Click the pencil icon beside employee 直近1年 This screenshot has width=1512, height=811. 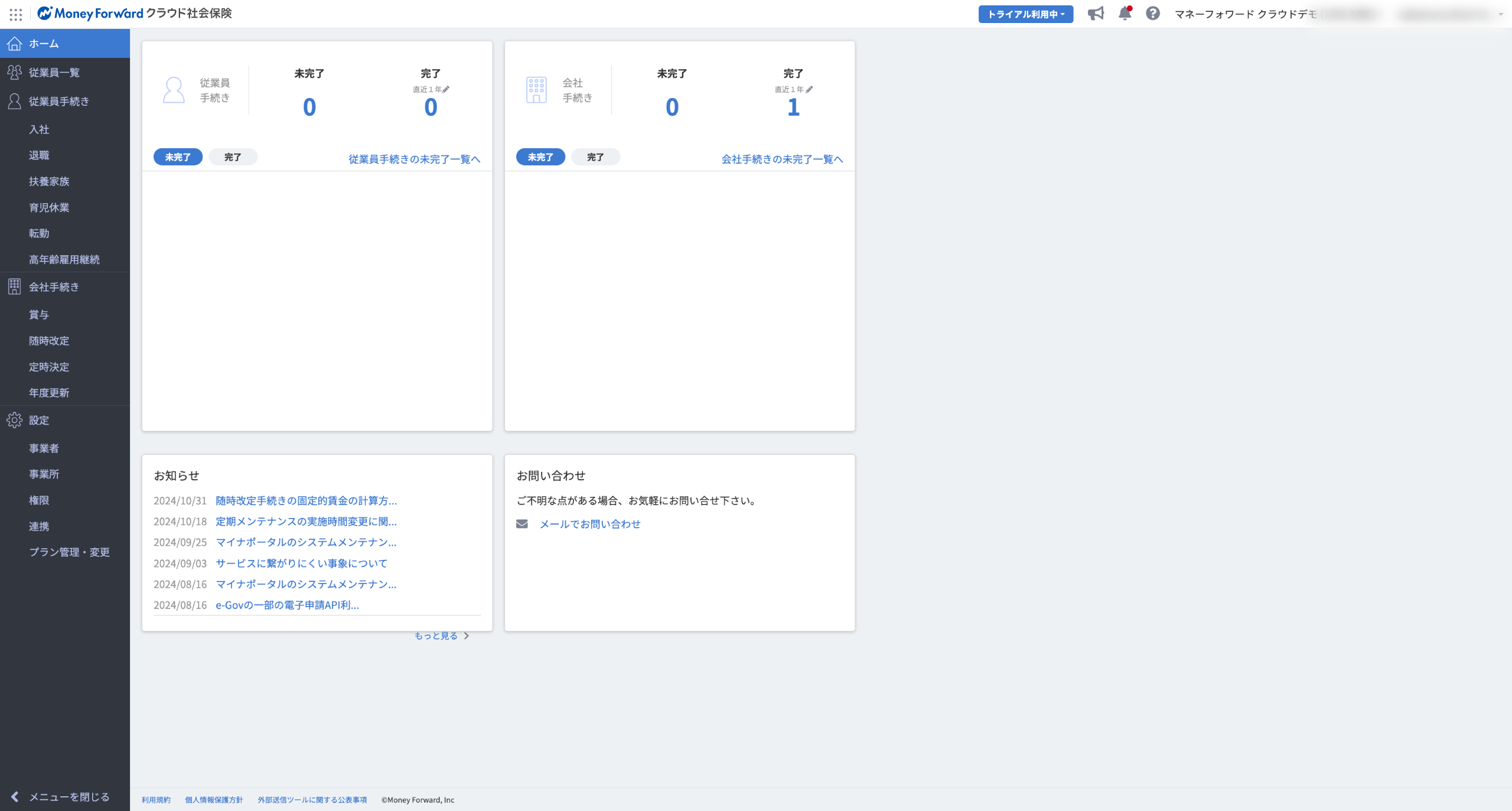(x=446, y=90)
